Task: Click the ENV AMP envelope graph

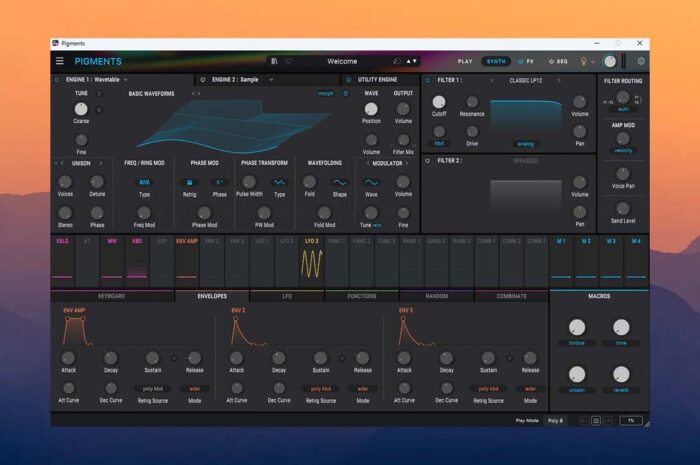Action: click(78, 331)
